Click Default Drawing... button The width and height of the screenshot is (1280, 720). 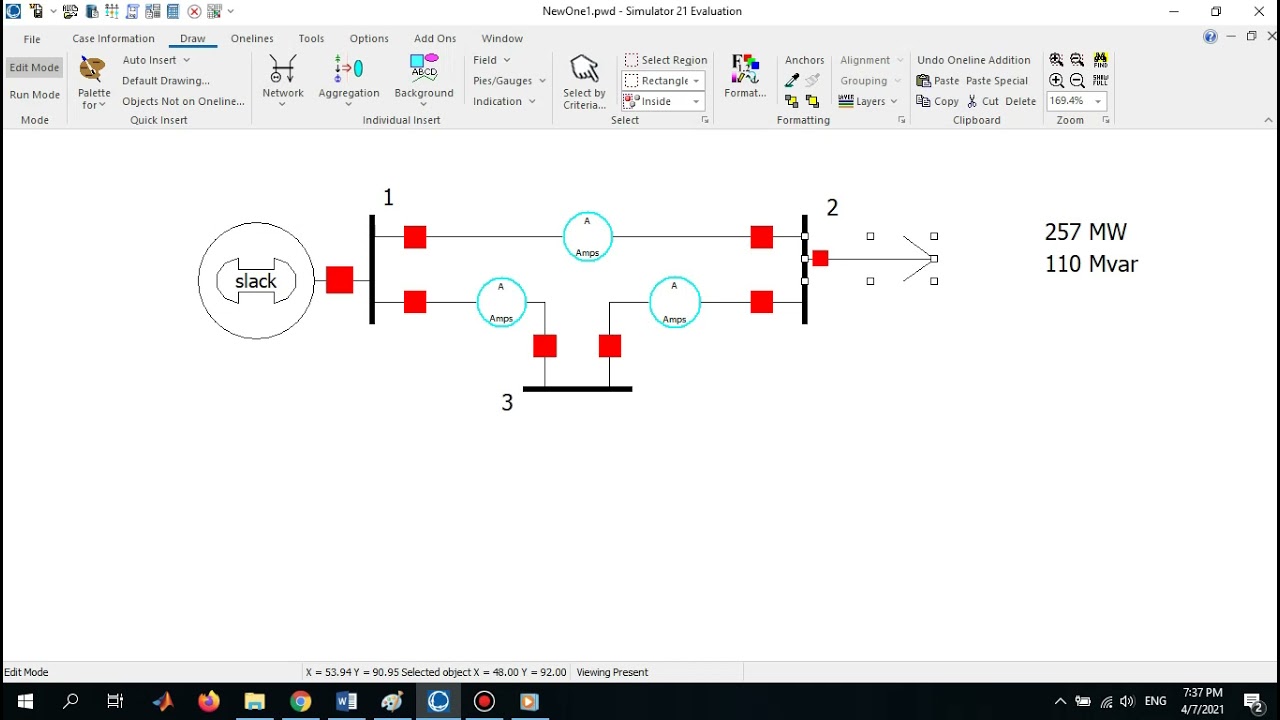[166, 81]
